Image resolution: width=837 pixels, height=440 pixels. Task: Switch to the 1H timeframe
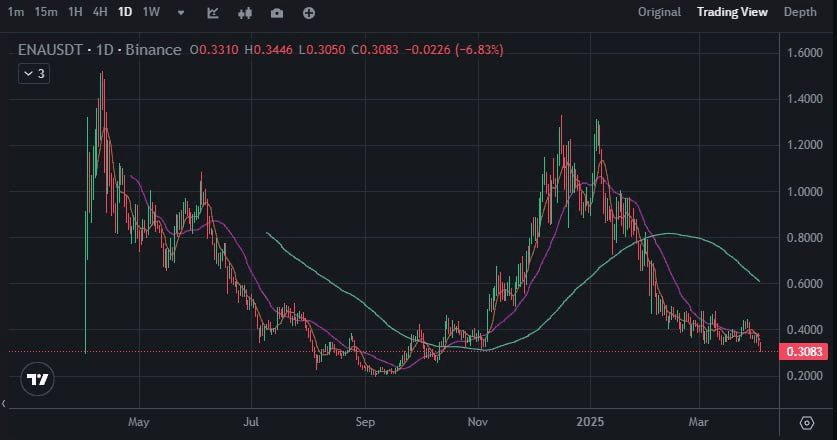pos(75,12)
